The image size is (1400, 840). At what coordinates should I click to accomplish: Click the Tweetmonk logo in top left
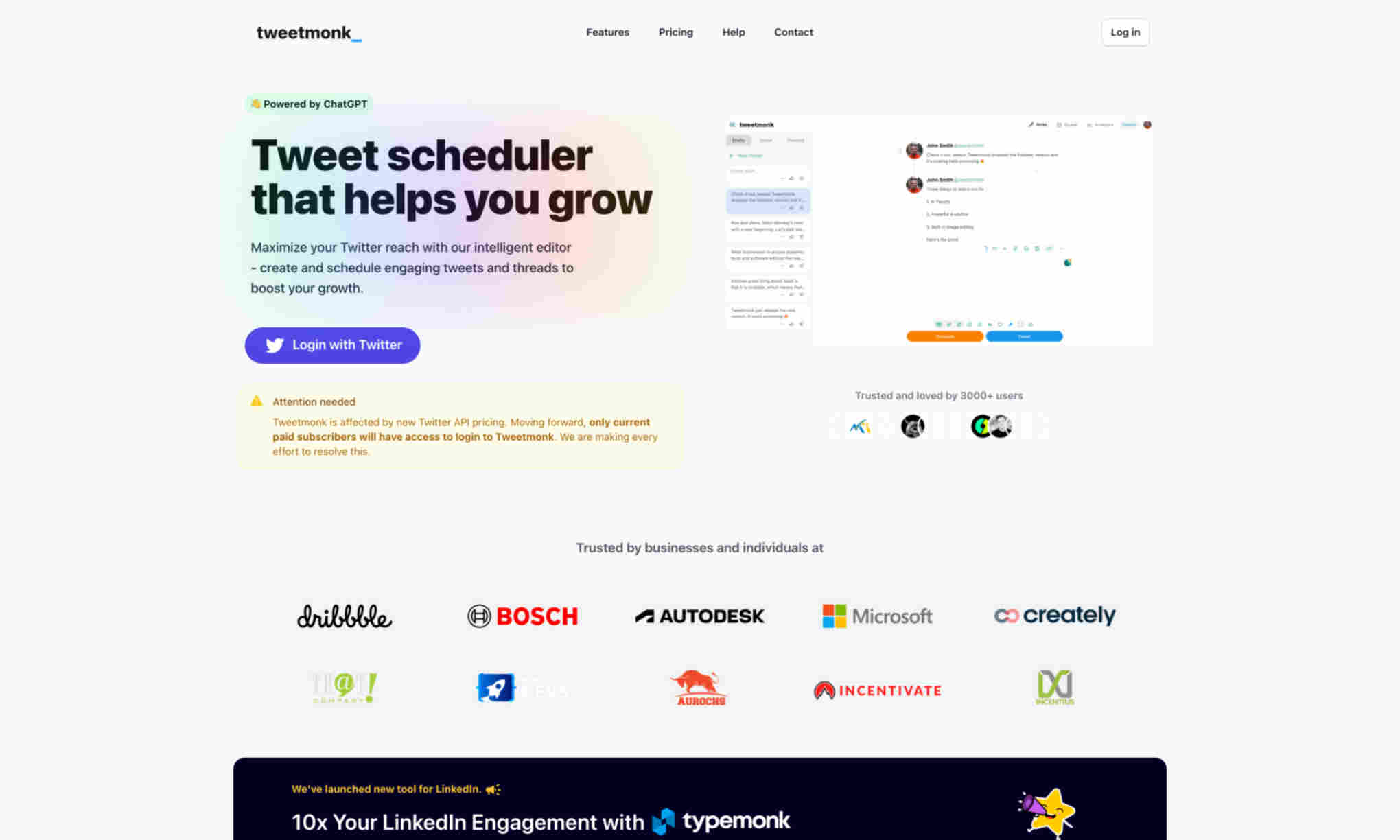(308, 32)
